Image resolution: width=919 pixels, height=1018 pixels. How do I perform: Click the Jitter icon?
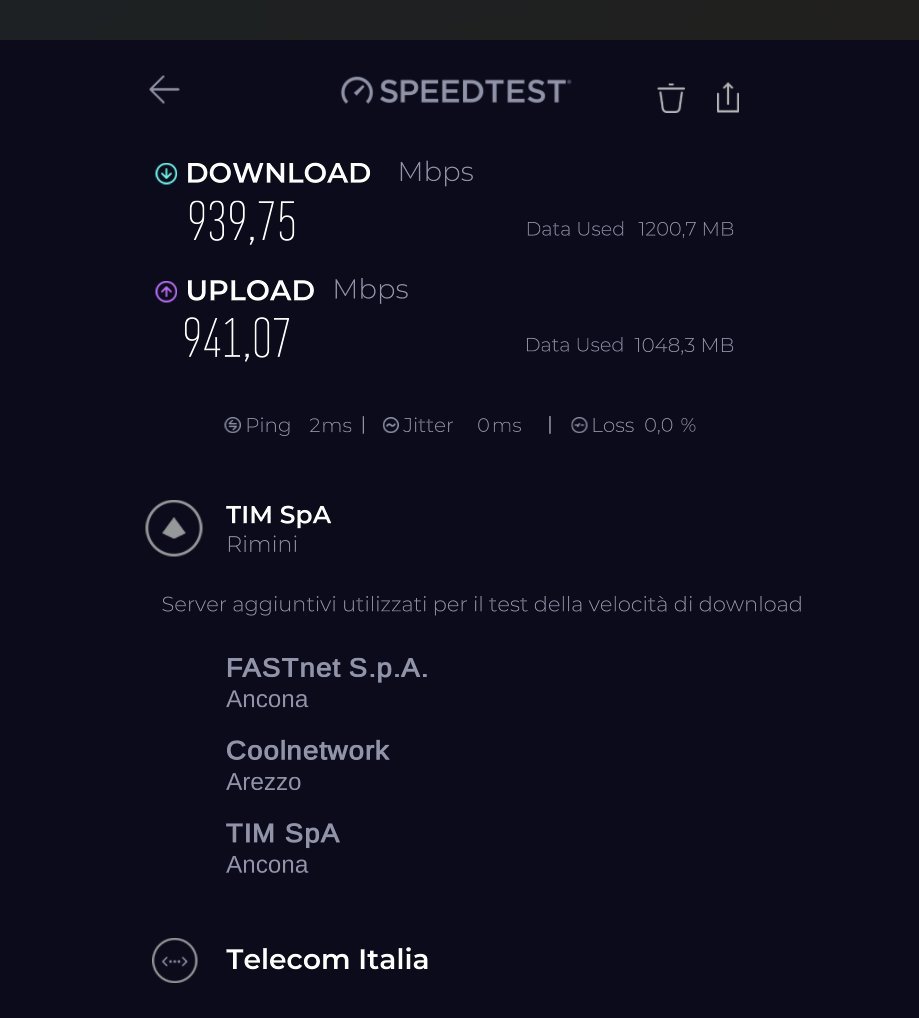click(391, 426)
